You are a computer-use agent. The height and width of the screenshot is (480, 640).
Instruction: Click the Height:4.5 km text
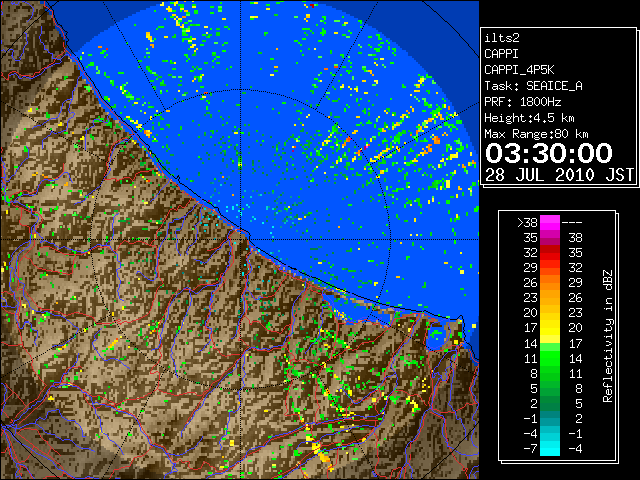529,118
